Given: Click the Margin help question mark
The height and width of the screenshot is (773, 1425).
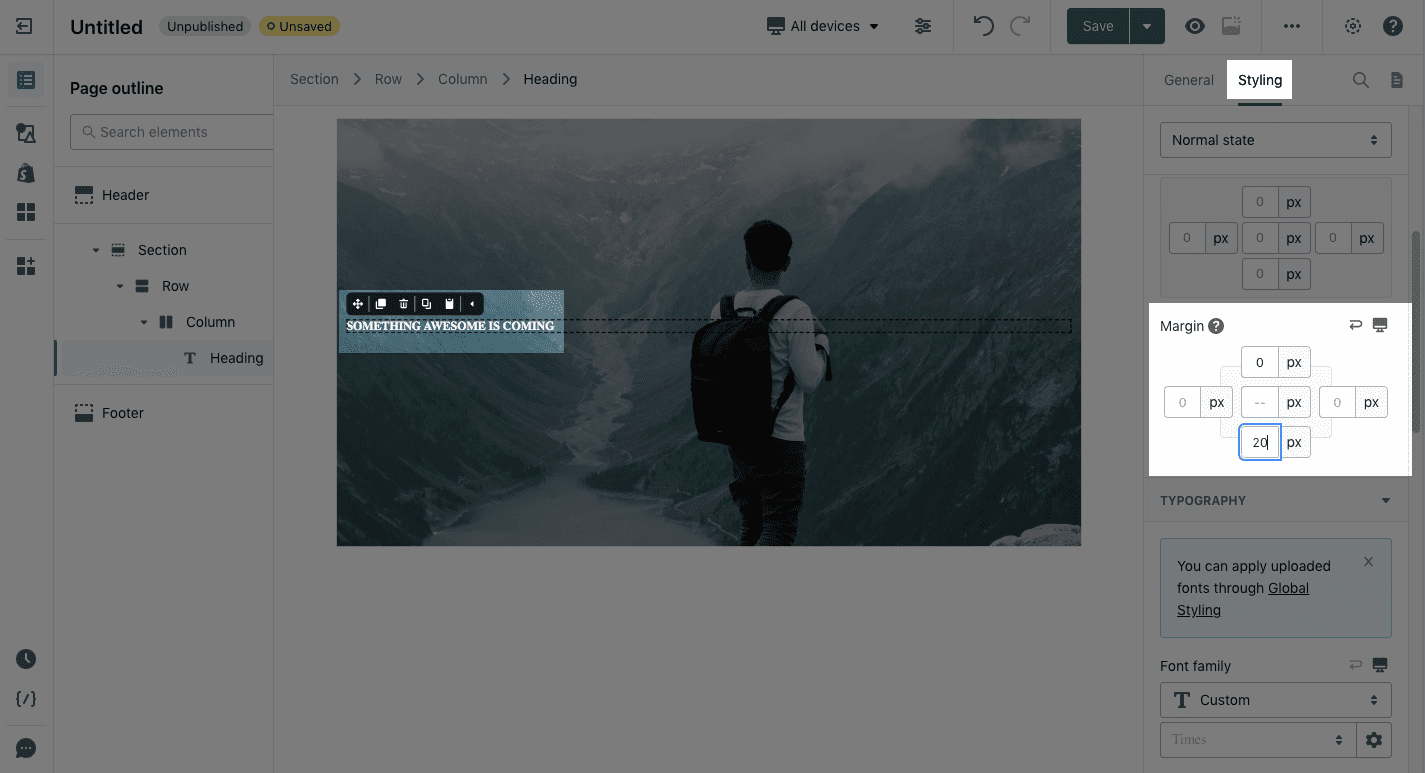Looking at the screenshot, I should click(x=1216, y=326).
